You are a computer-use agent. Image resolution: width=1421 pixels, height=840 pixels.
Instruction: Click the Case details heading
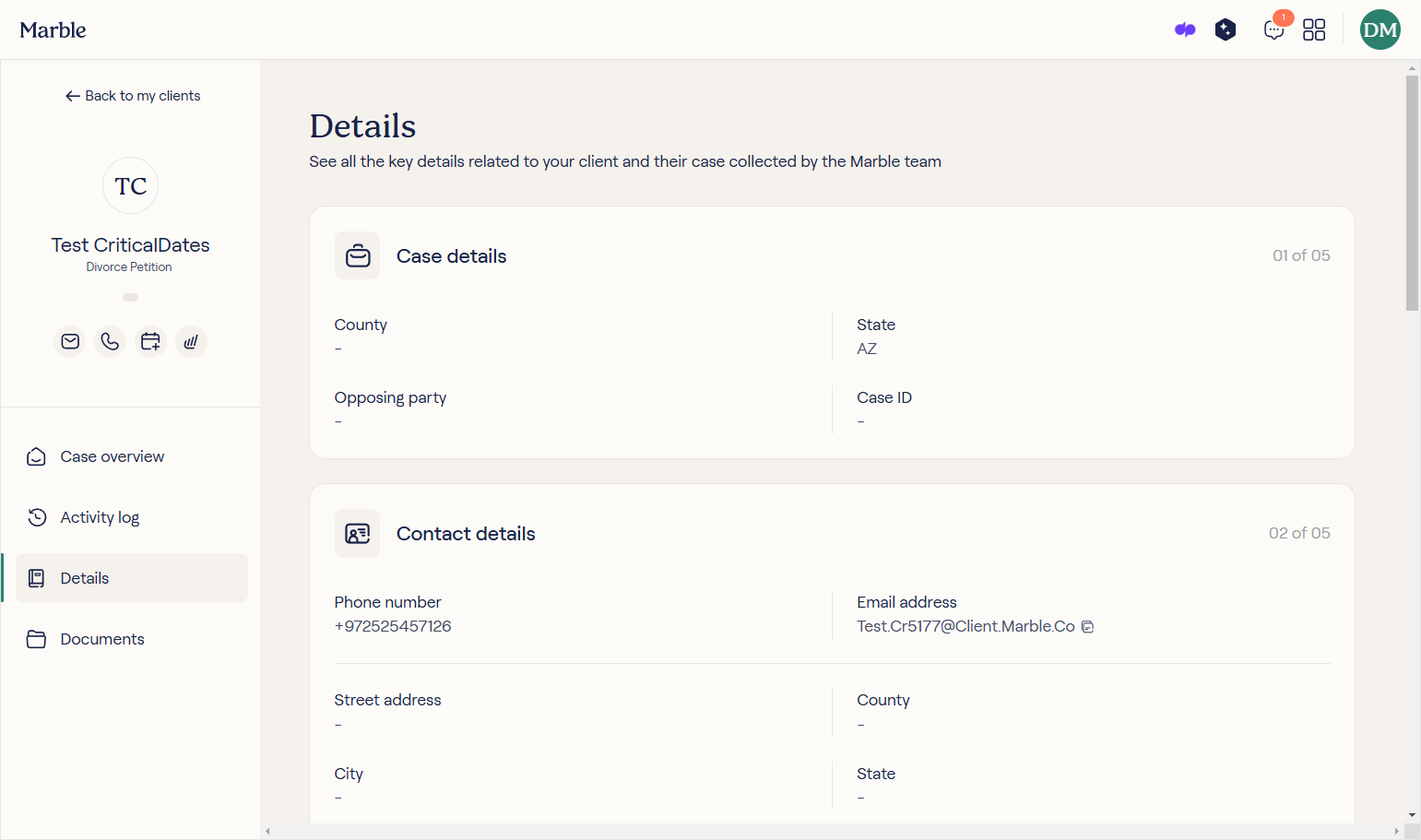point(452,256)
